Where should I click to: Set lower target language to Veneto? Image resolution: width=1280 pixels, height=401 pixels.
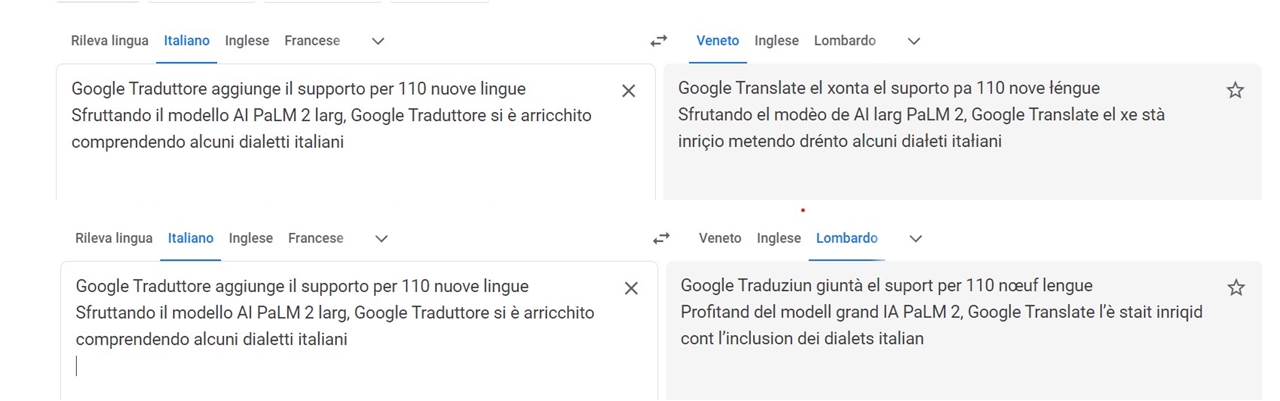point(720,238)
